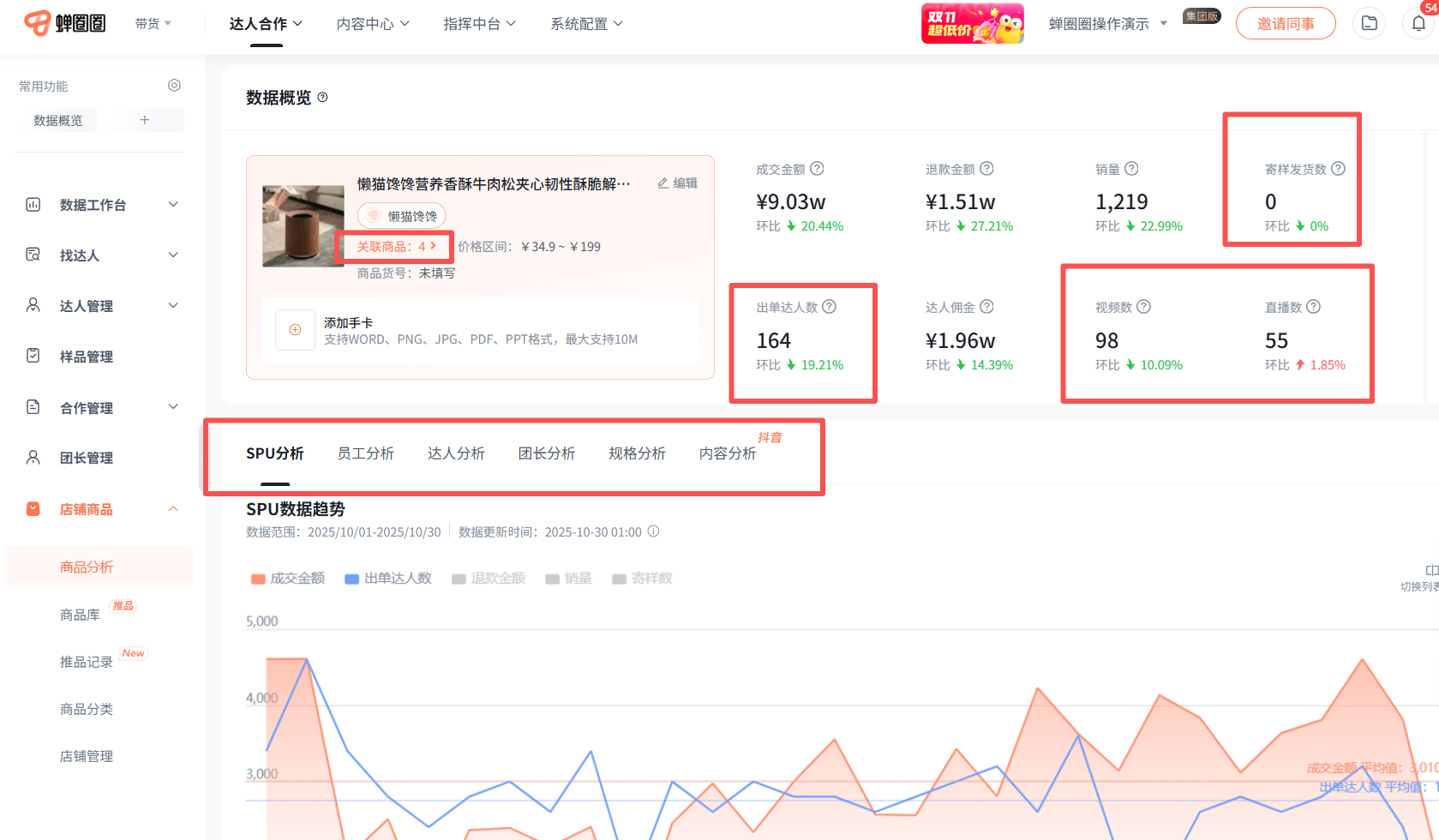Open the 达人合作 top dropdown menu

(x=266, y=24)
